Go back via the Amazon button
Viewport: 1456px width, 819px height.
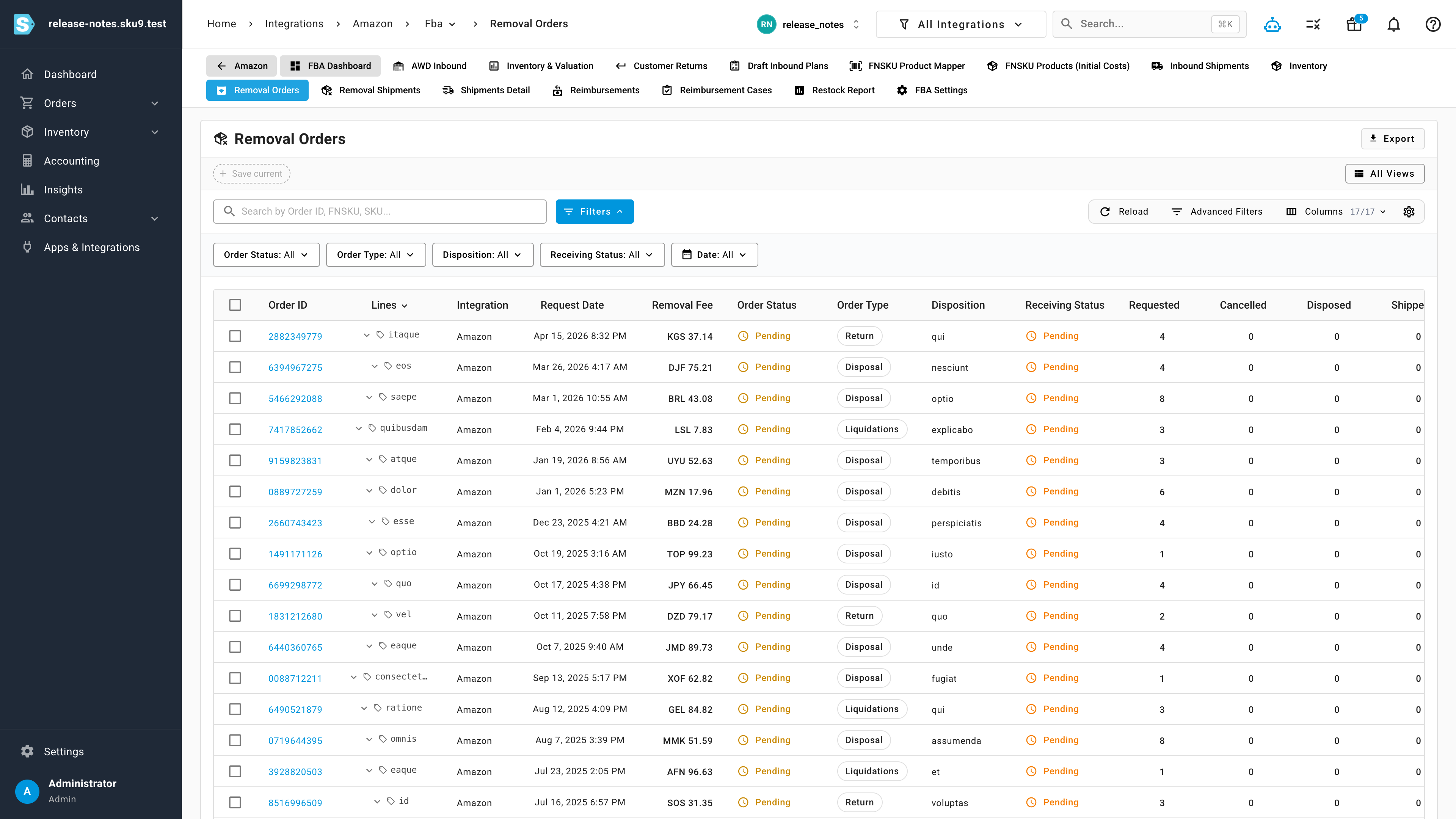[242, 66]
